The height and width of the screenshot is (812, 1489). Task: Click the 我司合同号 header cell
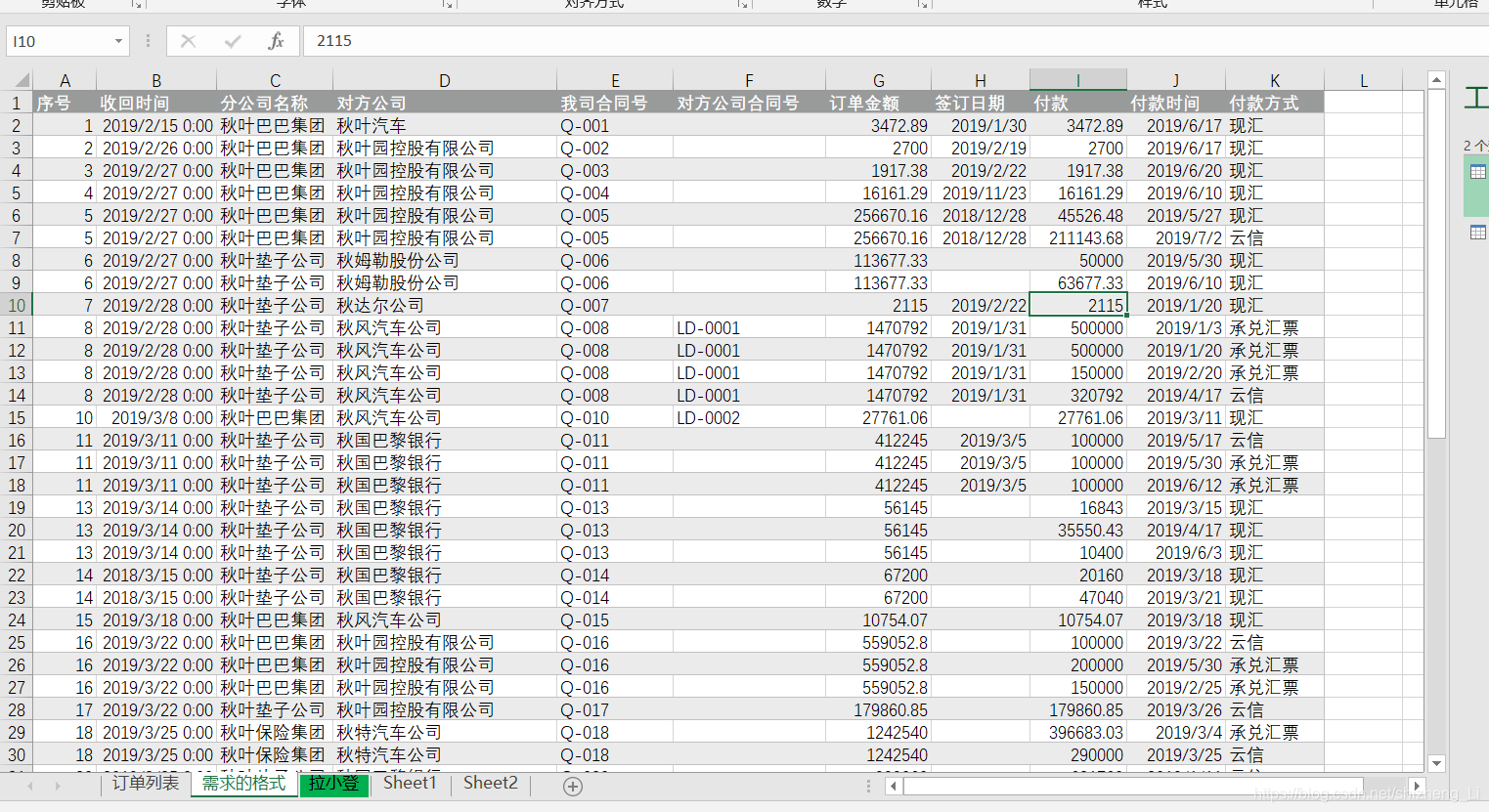click(615, 103)
